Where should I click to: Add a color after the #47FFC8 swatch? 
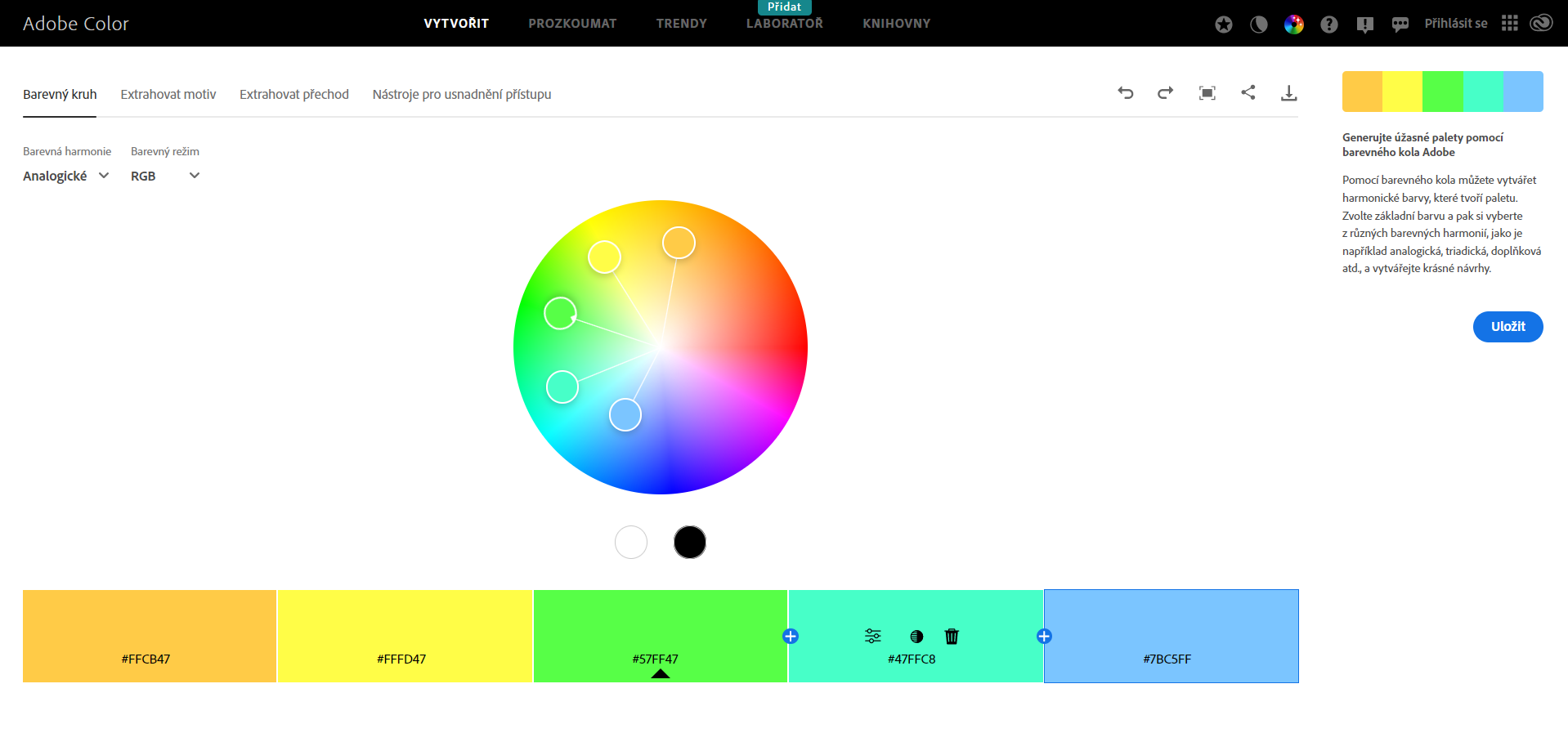[1044, 637]
